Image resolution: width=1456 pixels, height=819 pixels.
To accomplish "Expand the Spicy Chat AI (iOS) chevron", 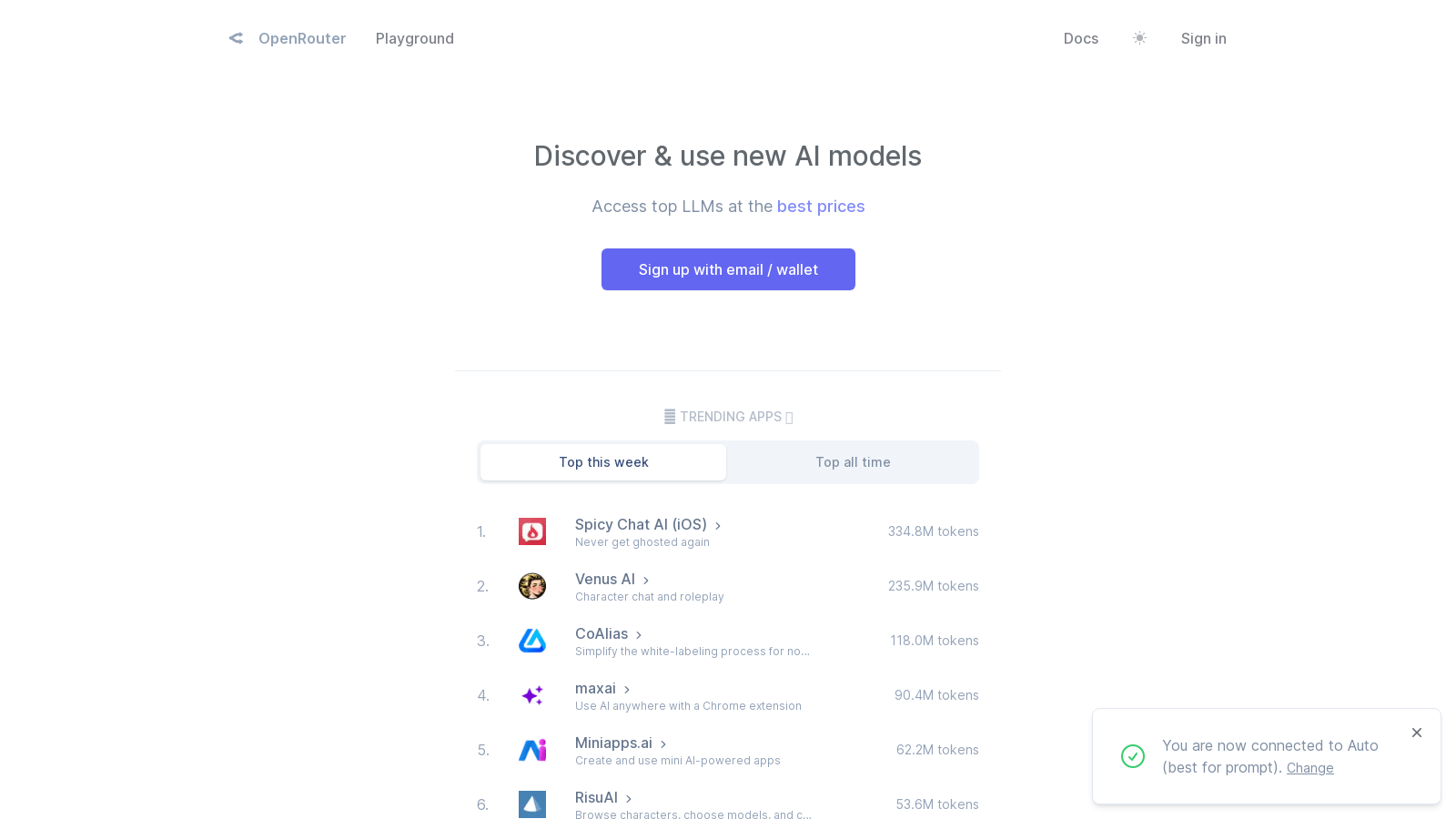I will point(718,526).
